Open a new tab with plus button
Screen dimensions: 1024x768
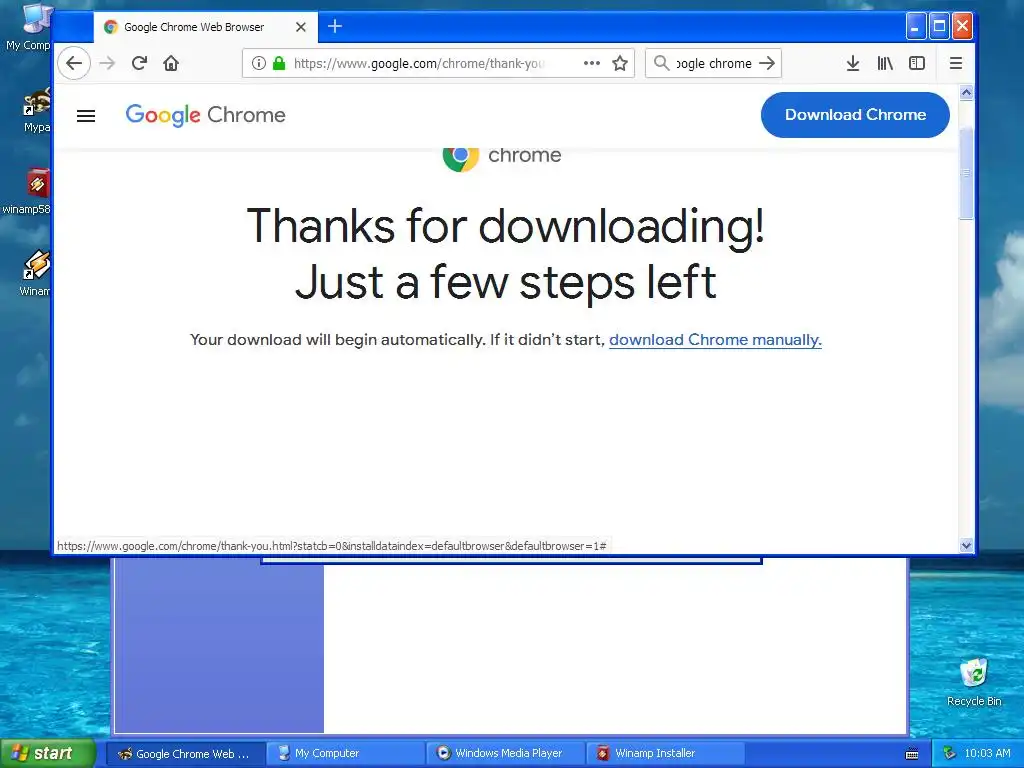click(x=335, y=26)
